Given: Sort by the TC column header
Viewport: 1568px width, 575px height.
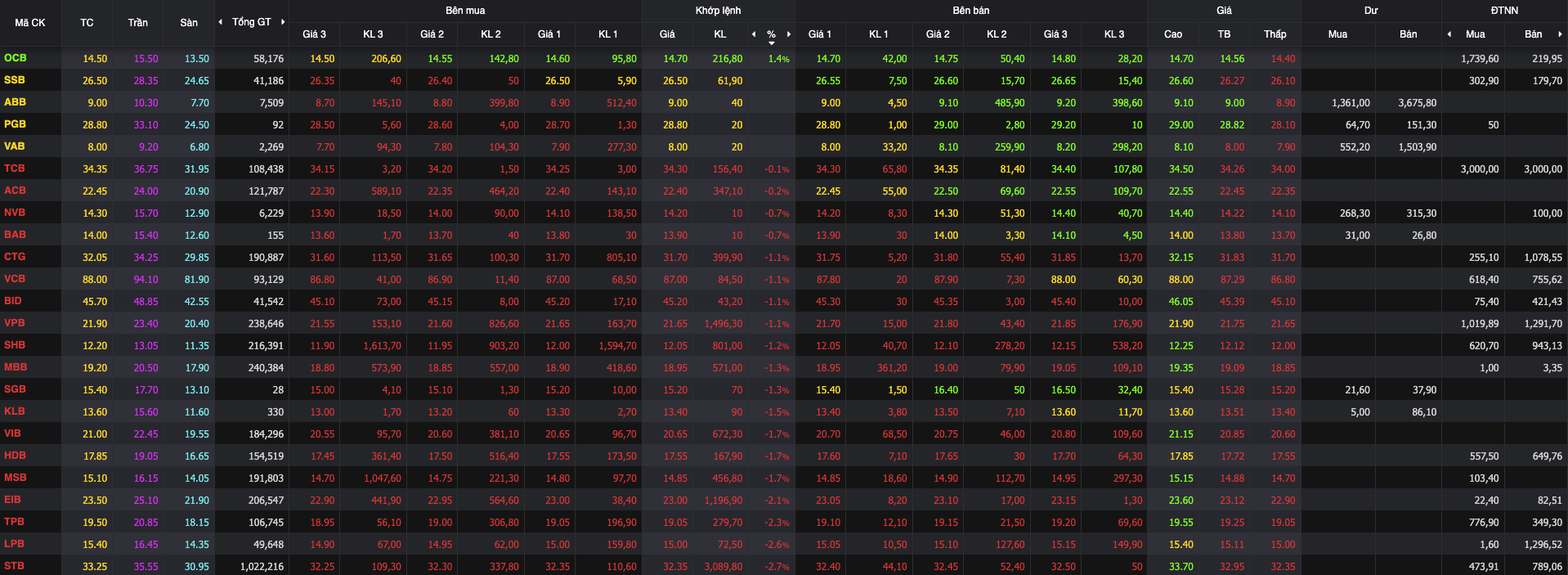Looking at the screenshot, I should point(87,23).
